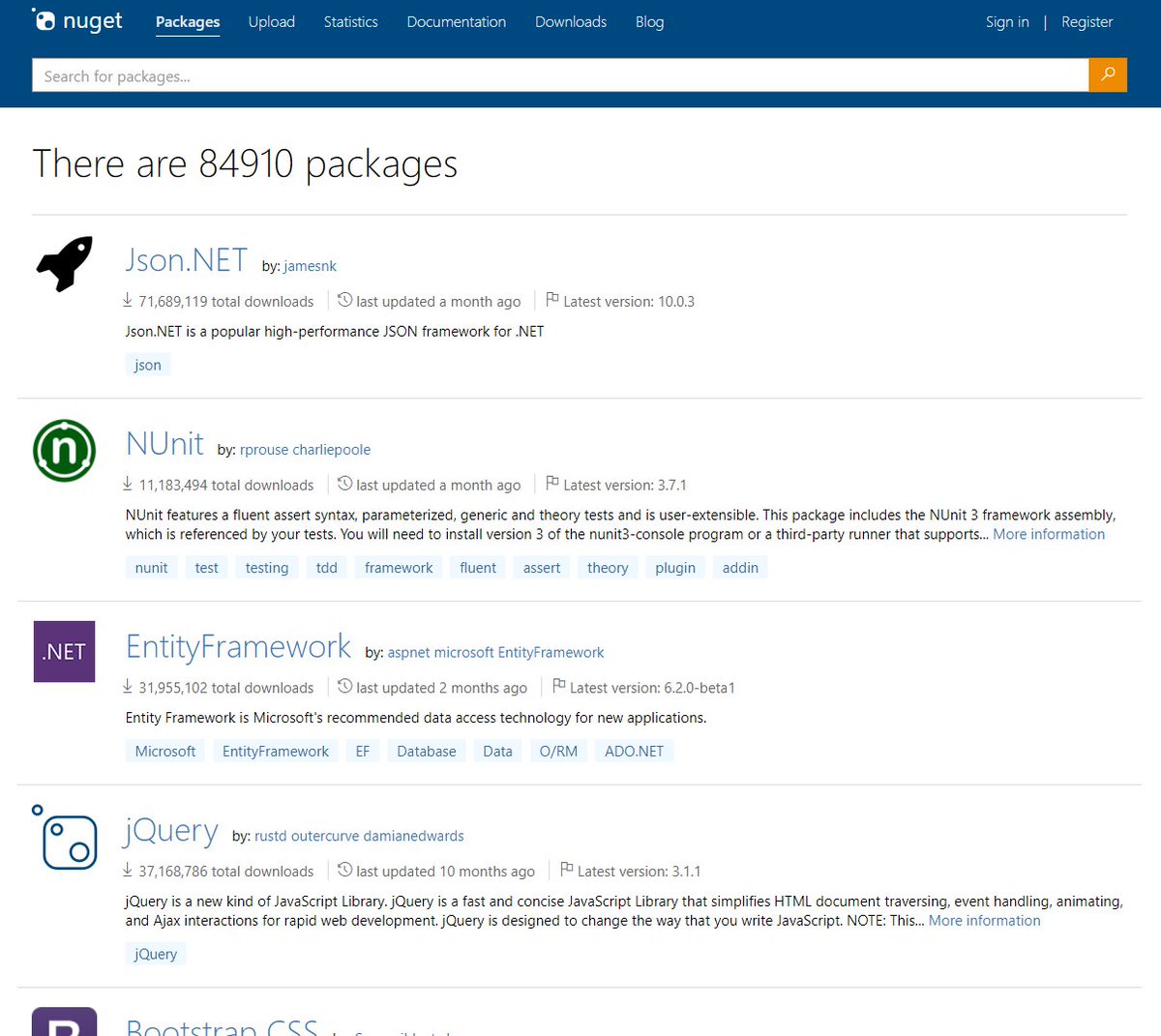1161x1036 pixels.
Task: Filter by the fluent tag
Action: tap(478, 568)
